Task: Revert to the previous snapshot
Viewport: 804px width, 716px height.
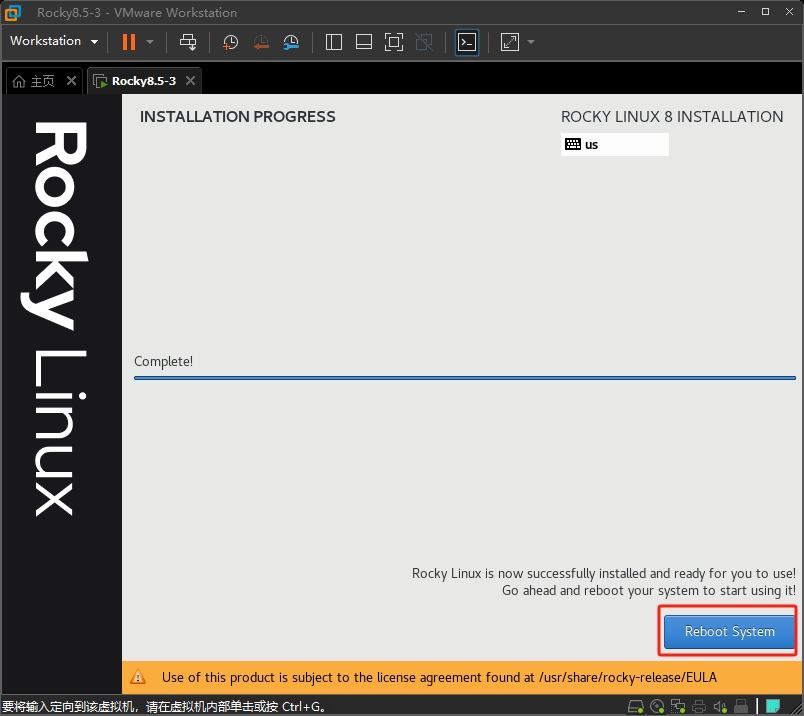Action: (x=261, y=42)
